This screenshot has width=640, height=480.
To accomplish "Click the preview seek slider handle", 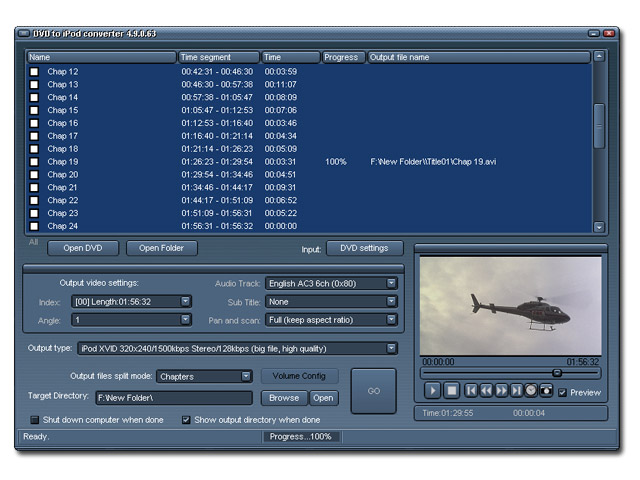I will (x=557, y=373).
